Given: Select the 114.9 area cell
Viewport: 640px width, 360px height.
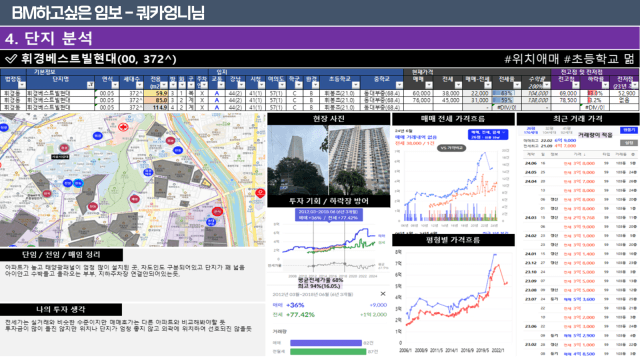Looking at the screenshot, I should click(x=156, y=107).
